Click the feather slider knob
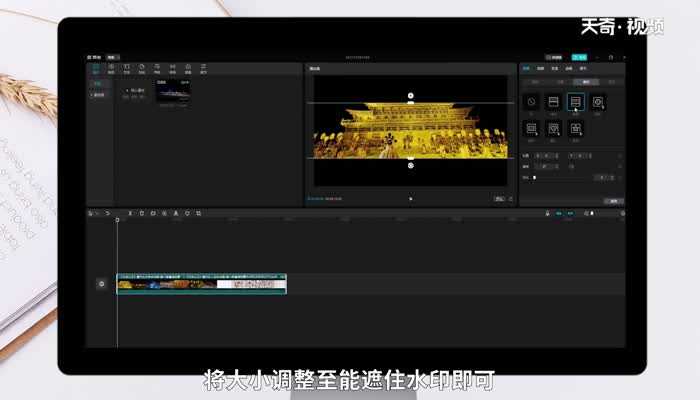 [534, 178]
